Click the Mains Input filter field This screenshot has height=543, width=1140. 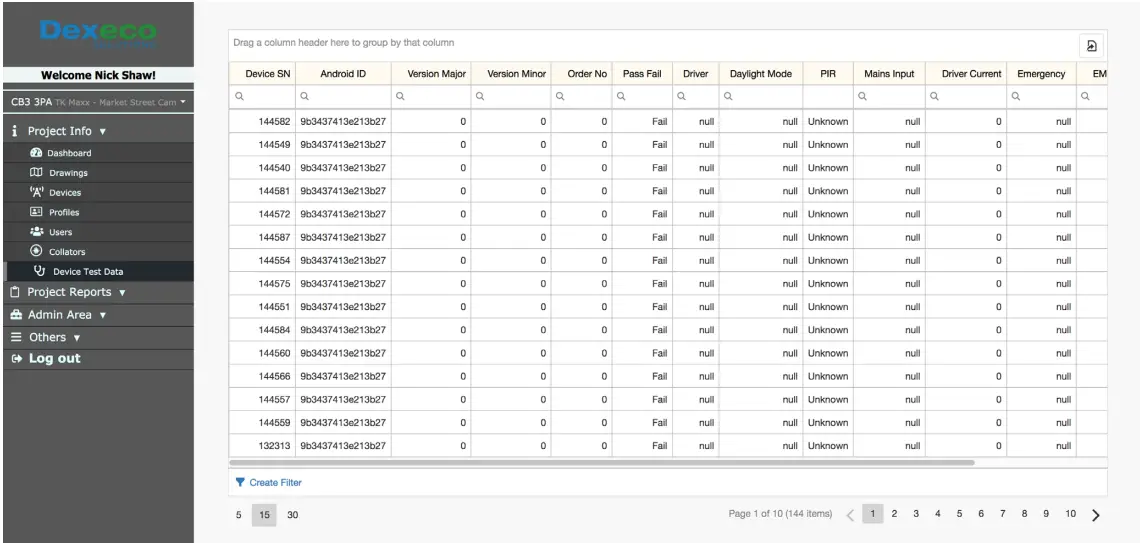coord(889,96)
